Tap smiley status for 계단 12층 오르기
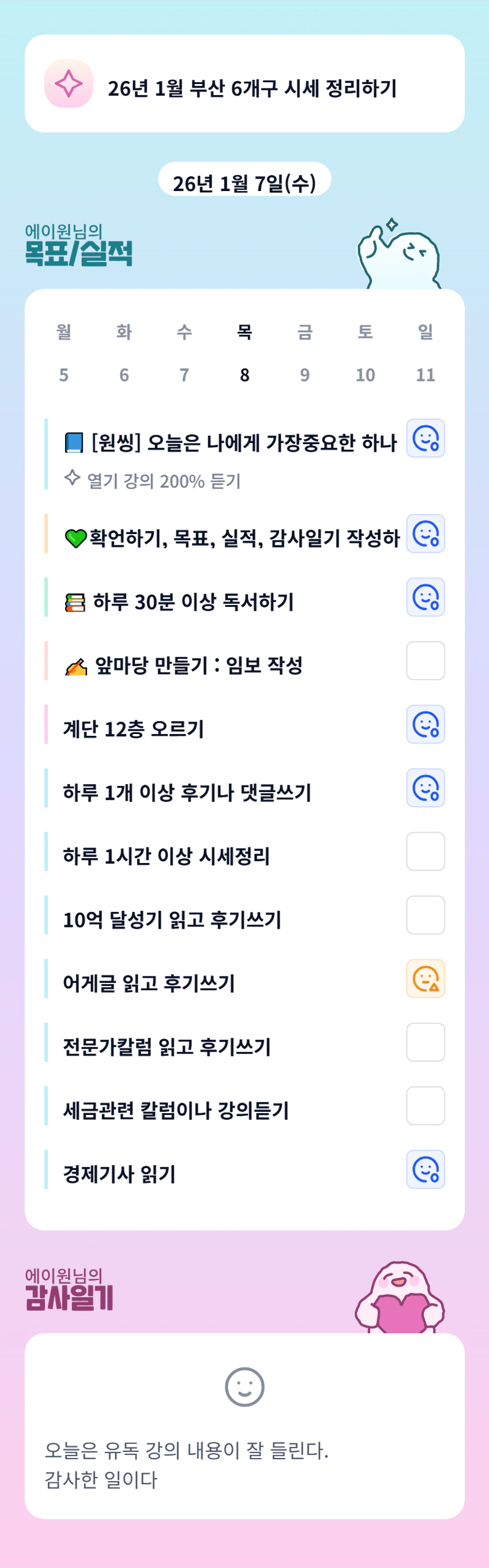 pyautogui.click(x=425, y=725)
